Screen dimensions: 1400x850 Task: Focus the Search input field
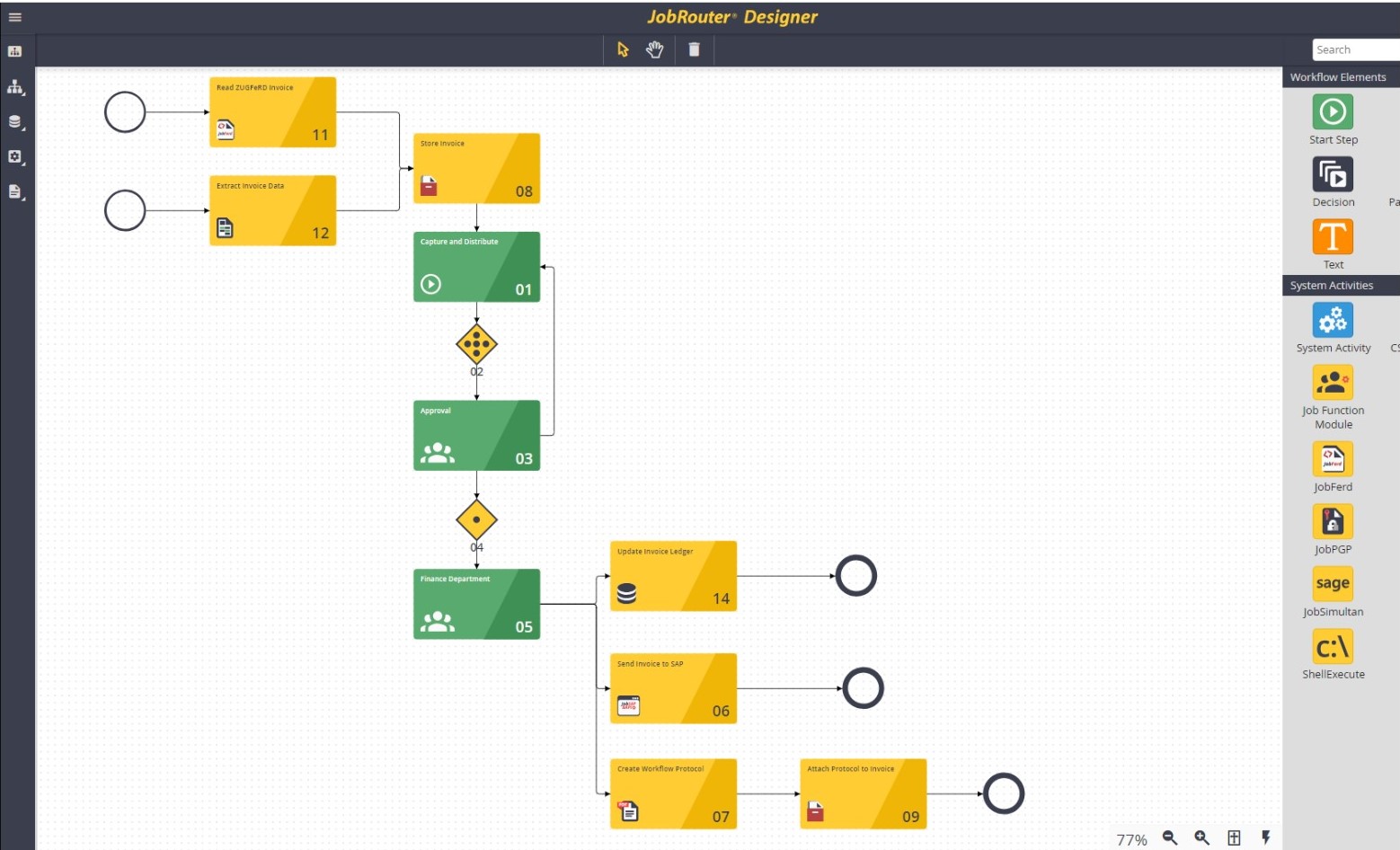tap(1355, 49)
